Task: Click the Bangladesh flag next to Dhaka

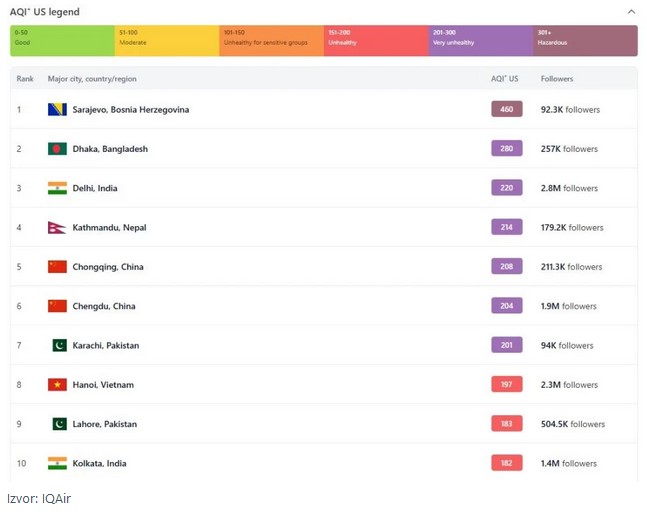Action: pos(57,149)
